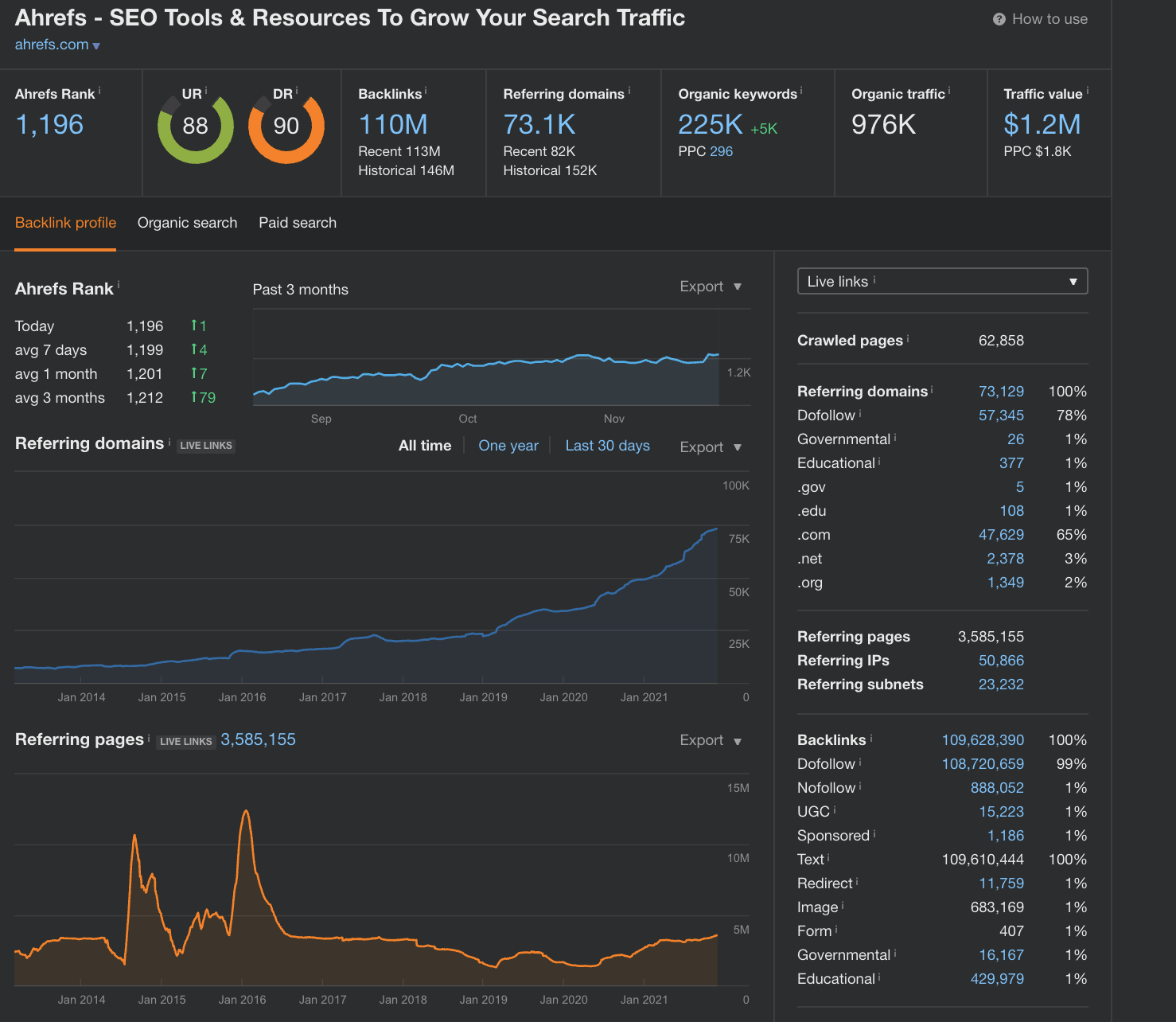This screenshot has height=1022, width=1176.
Task: Open Export menu for Referring pages chart
Action: coord(711,740)
